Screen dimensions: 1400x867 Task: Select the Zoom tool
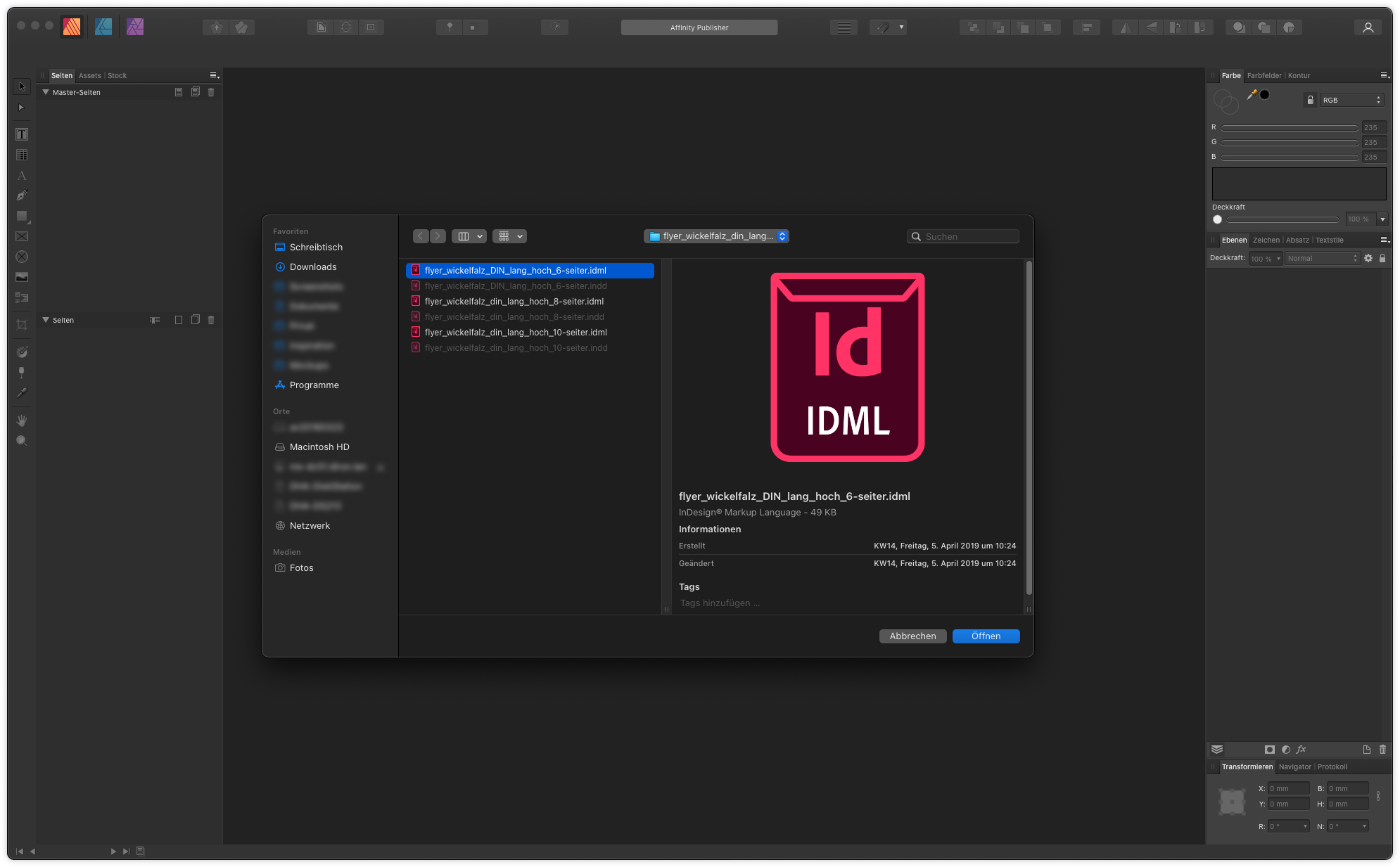click(22, 440)
